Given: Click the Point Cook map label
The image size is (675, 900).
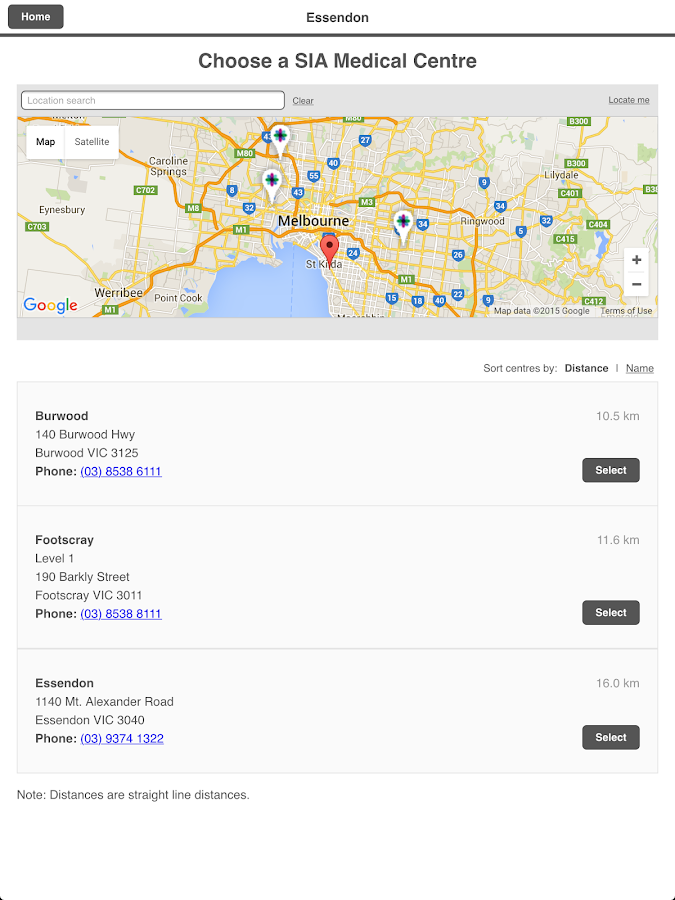Looking at the screenshot, I should pos(178,298).
